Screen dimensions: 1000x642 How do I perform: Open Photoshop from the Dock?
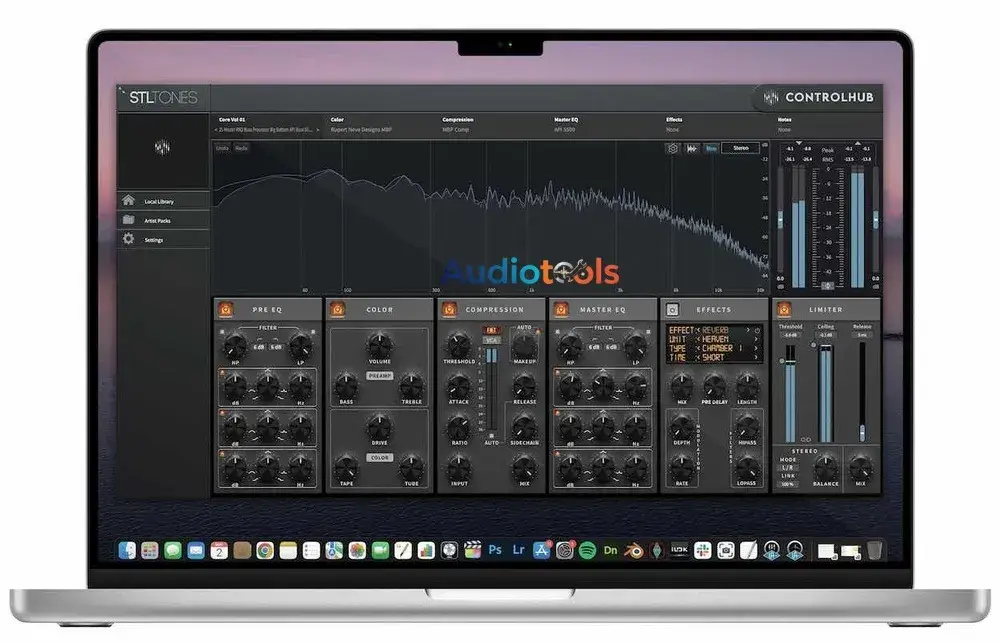(x=494, y=549)
